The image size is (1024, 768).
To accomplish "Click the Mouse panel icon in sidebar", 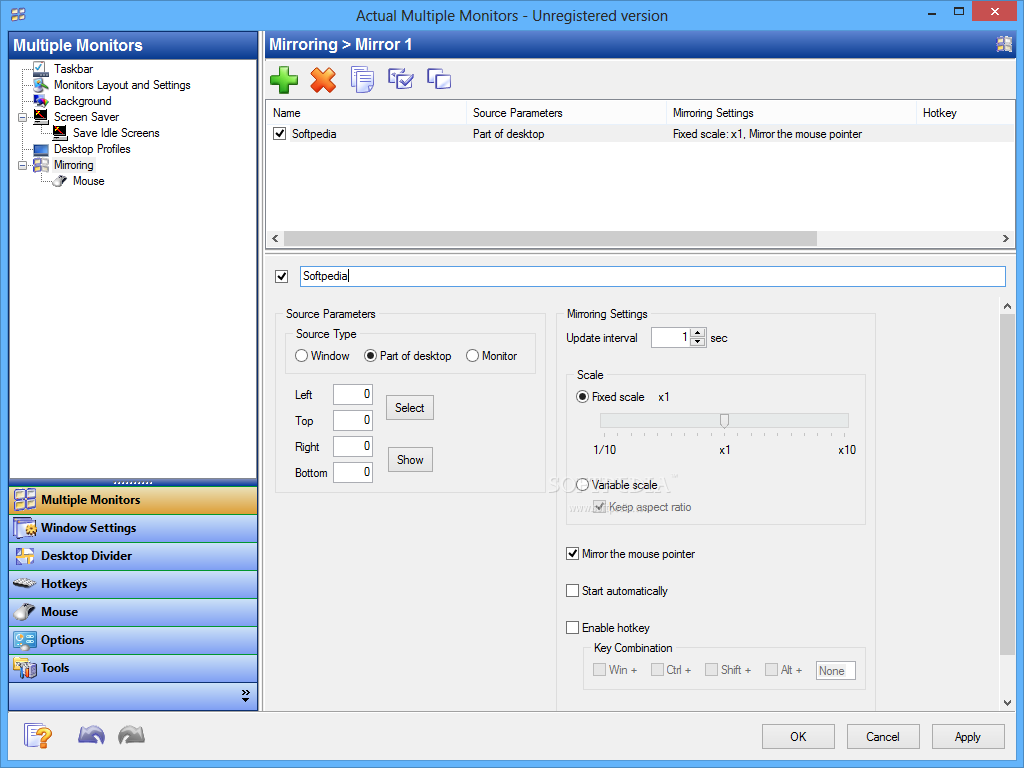I will pyautogui.click(x=25, y=612).
